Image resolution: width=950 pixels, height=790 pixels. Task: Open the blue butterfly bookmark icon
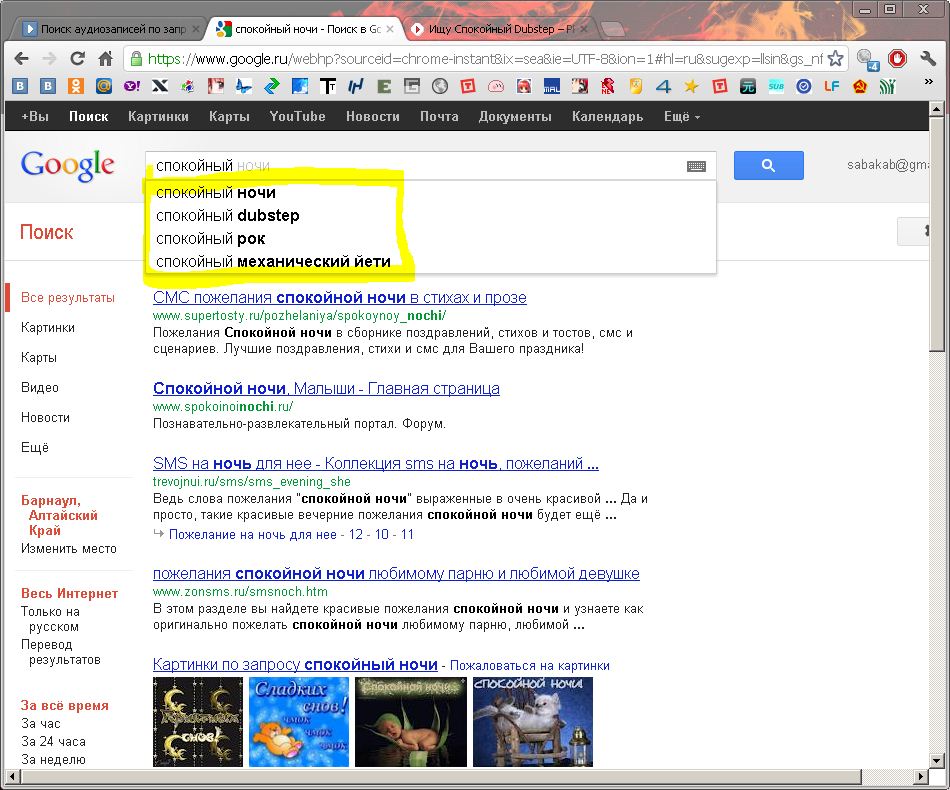click(x=244, y=86)
